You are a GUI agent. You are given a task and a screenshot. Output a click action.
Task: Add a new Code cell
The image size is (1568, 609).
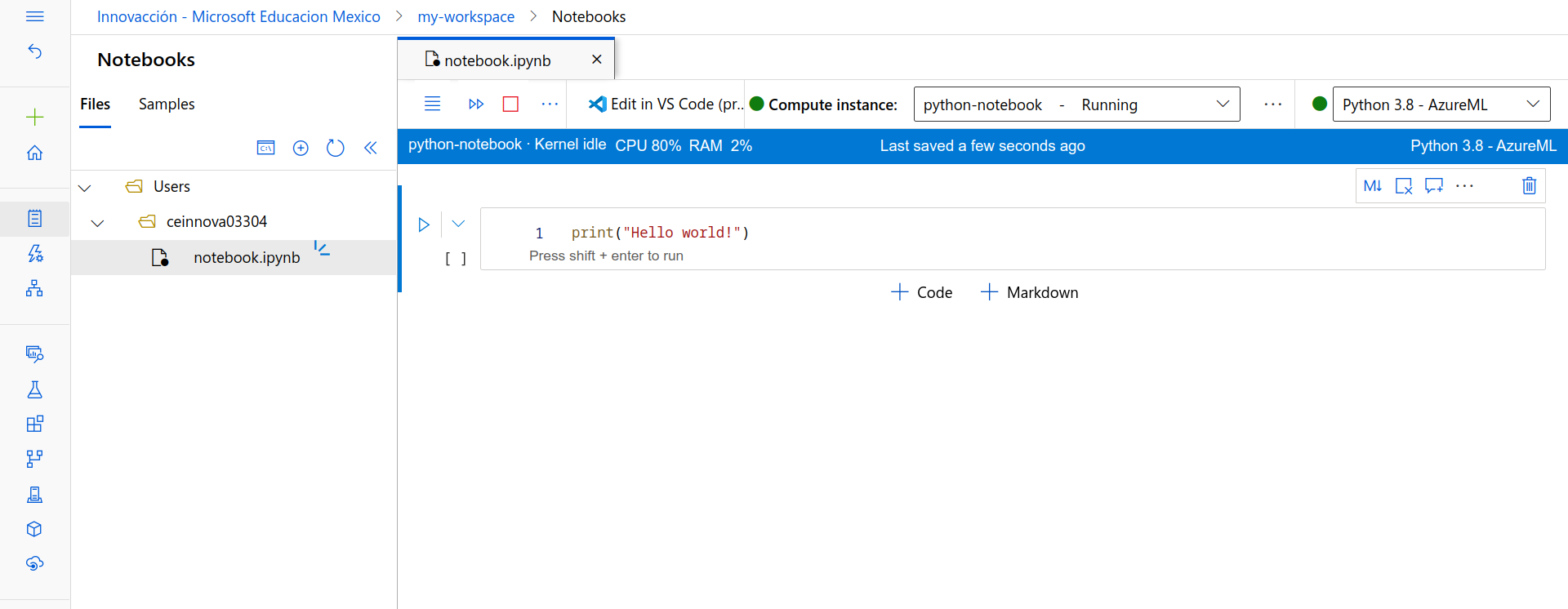[x=921, y=292]
